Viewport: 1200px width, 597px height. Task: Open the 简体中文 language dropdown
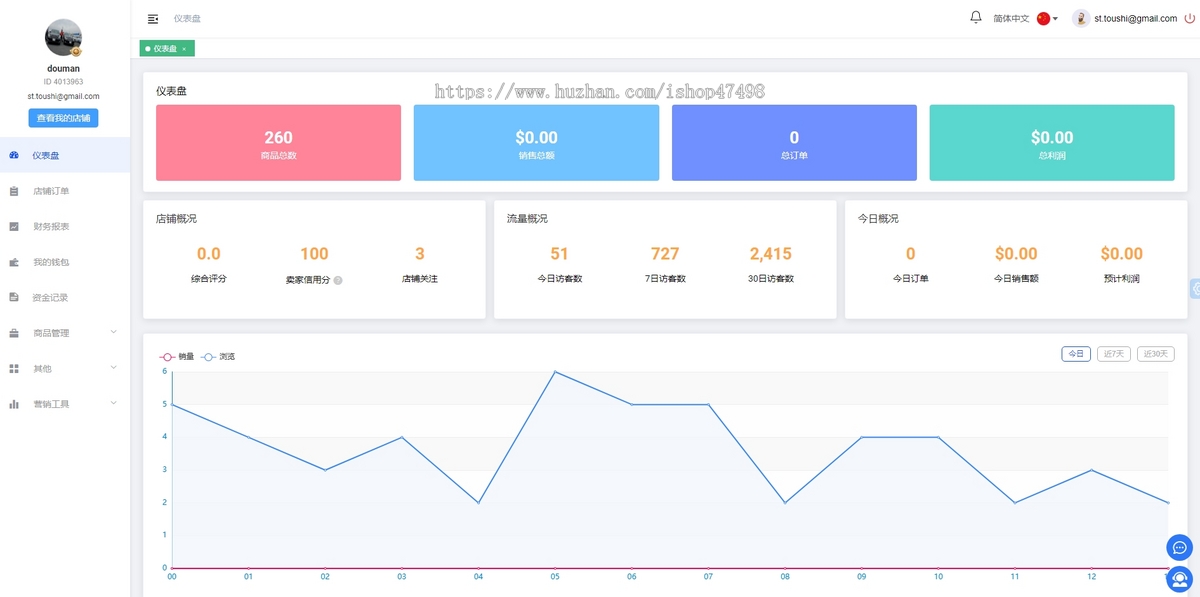coord(1025,18)
